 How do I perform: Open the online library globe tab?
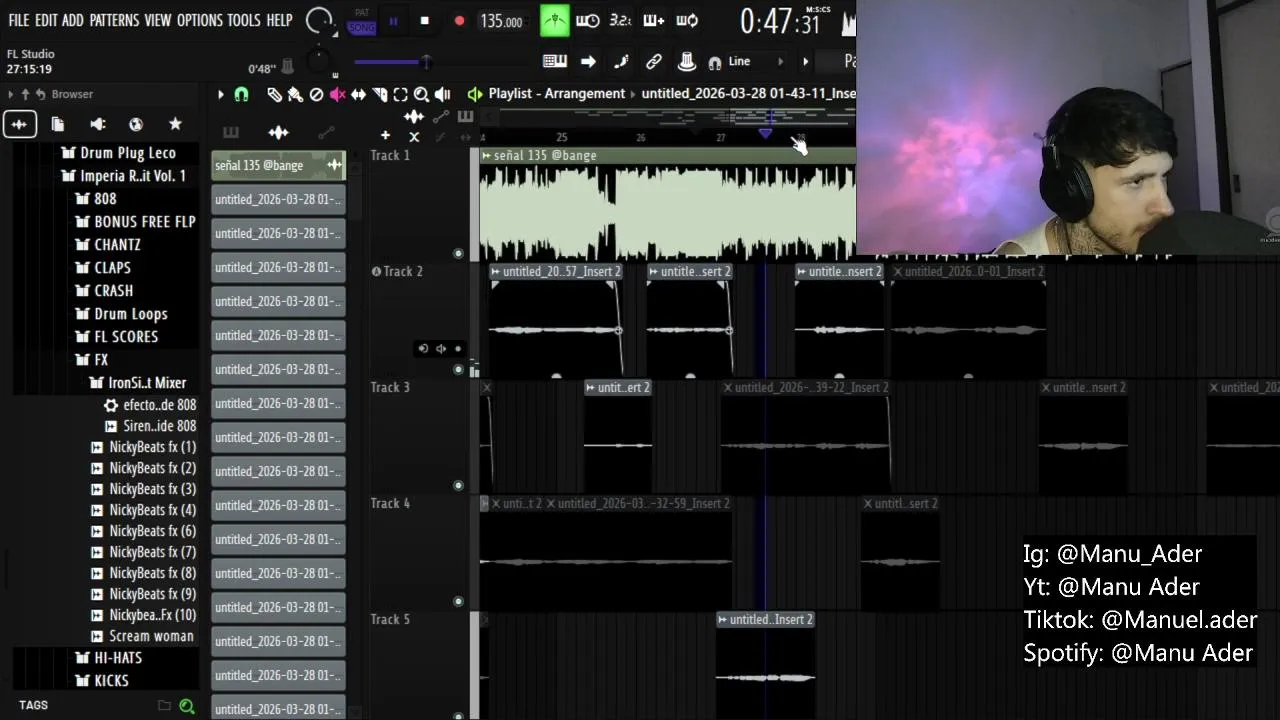pos(136,124)
